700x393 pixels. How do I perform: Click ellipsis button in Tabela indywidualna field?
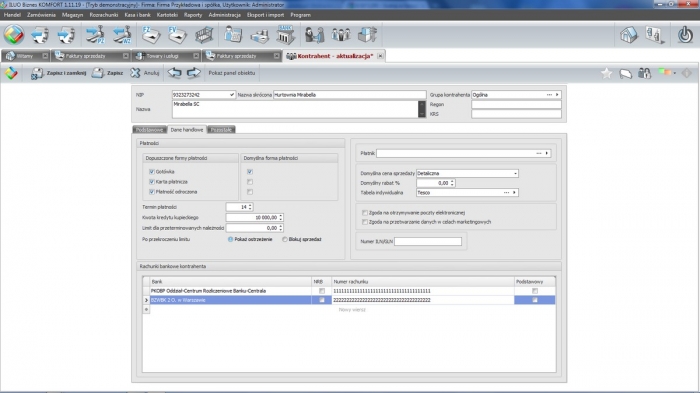[x=506, y=192]
